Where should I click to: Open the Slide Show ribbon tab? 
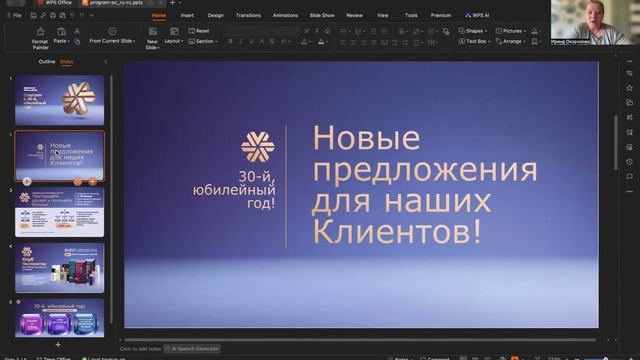tap(322, 16)
